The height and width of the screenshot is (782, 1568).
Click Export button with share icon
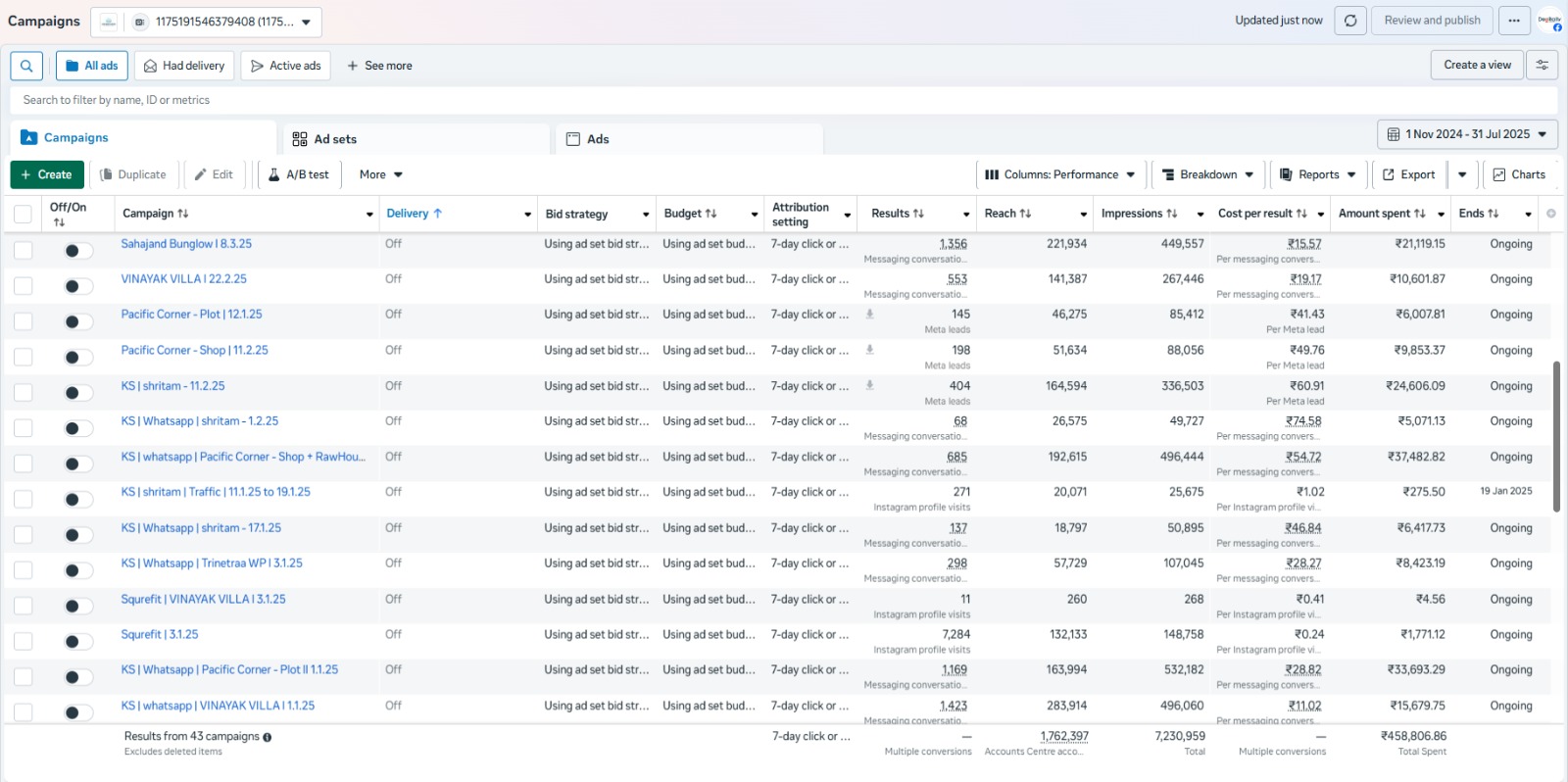[x=1408, y=174]
